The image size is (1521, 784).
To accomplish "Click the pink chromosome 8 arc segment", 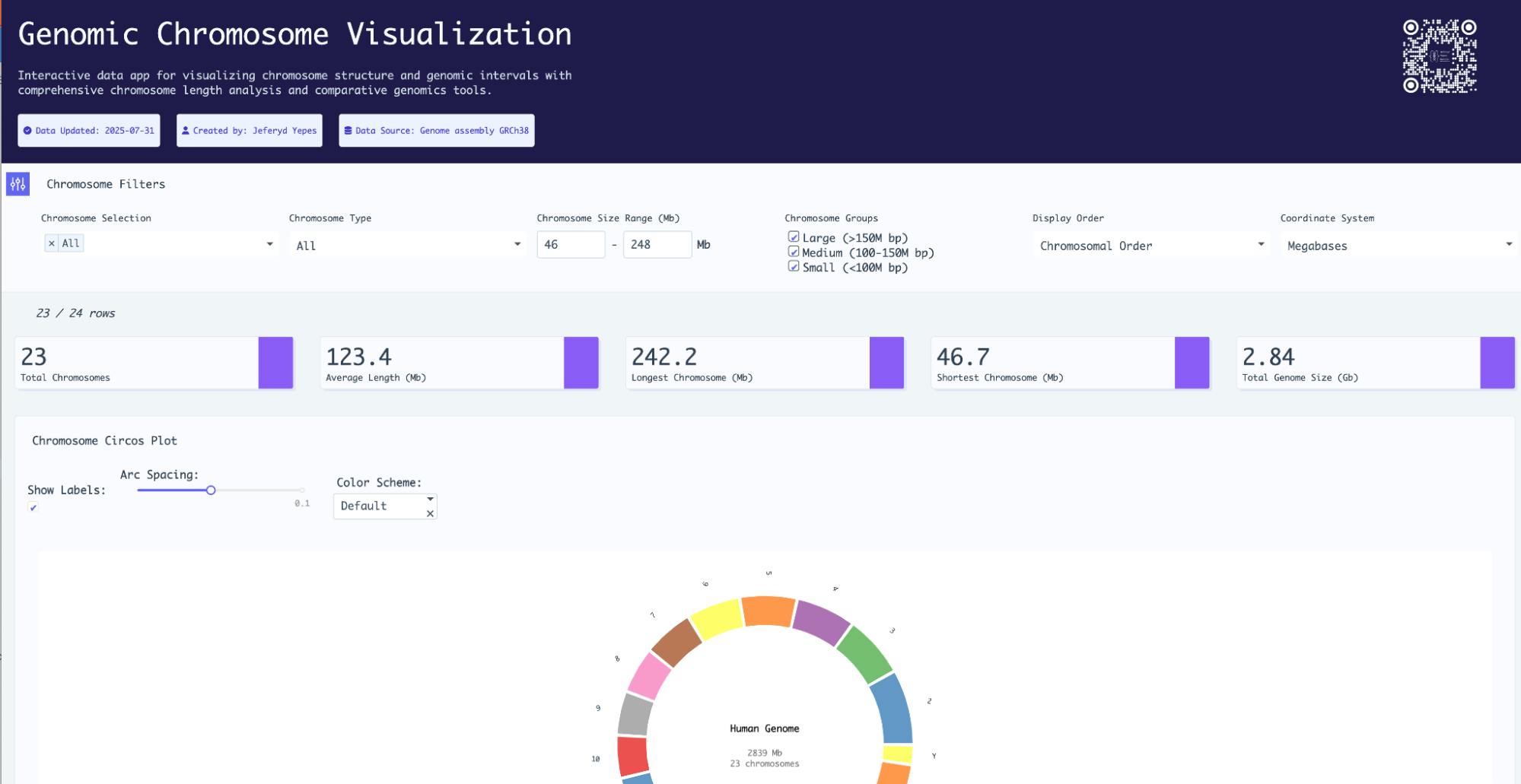I will click(x=649, y=675).
